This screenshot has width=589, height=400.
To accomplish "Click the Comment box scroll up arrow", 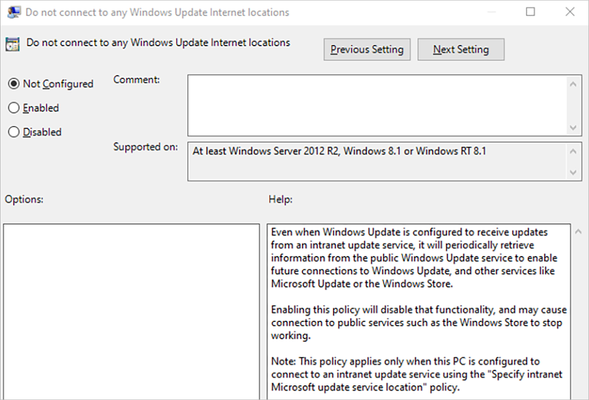I will coord(573,84).
